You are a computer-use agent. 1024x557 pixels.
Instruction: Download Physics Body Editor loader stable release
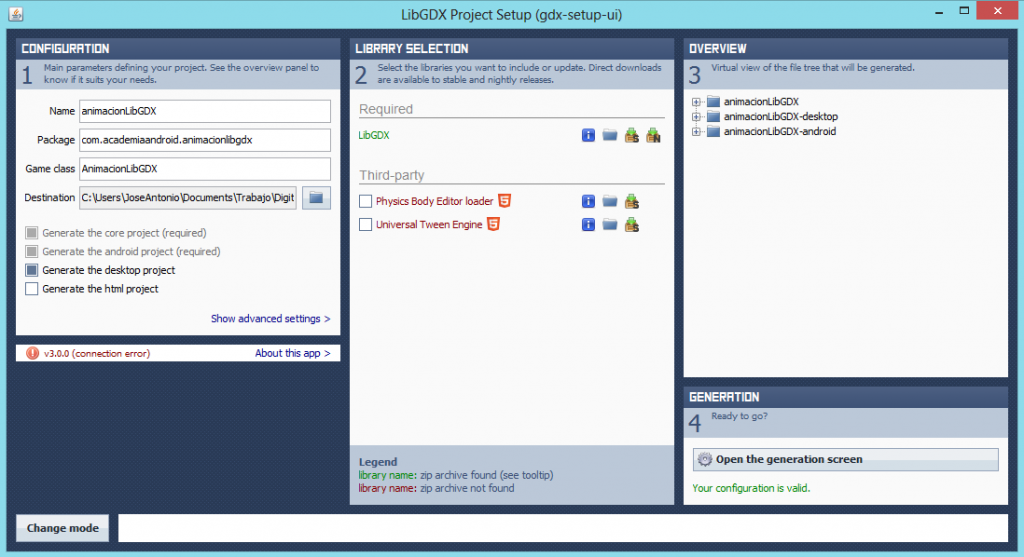(632, 201)
